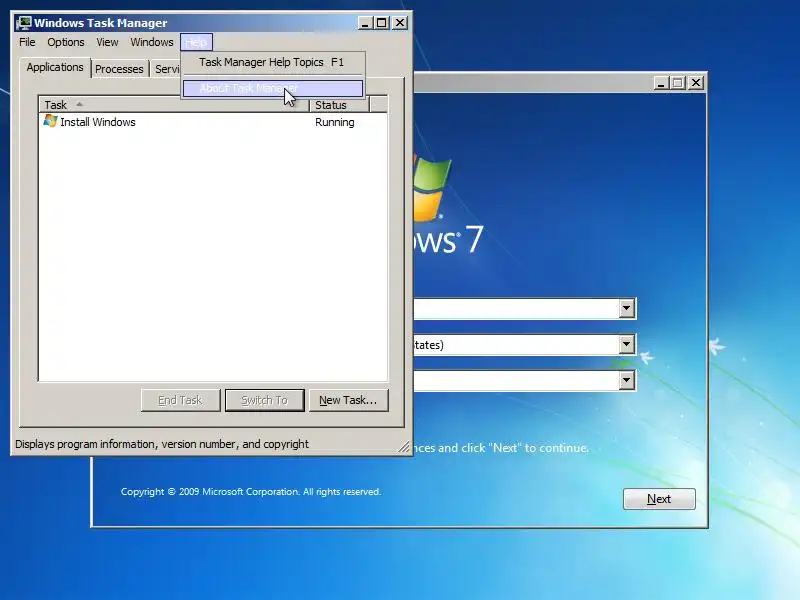Expand the first dropdown in Install Windows

(x=627, y=308)
